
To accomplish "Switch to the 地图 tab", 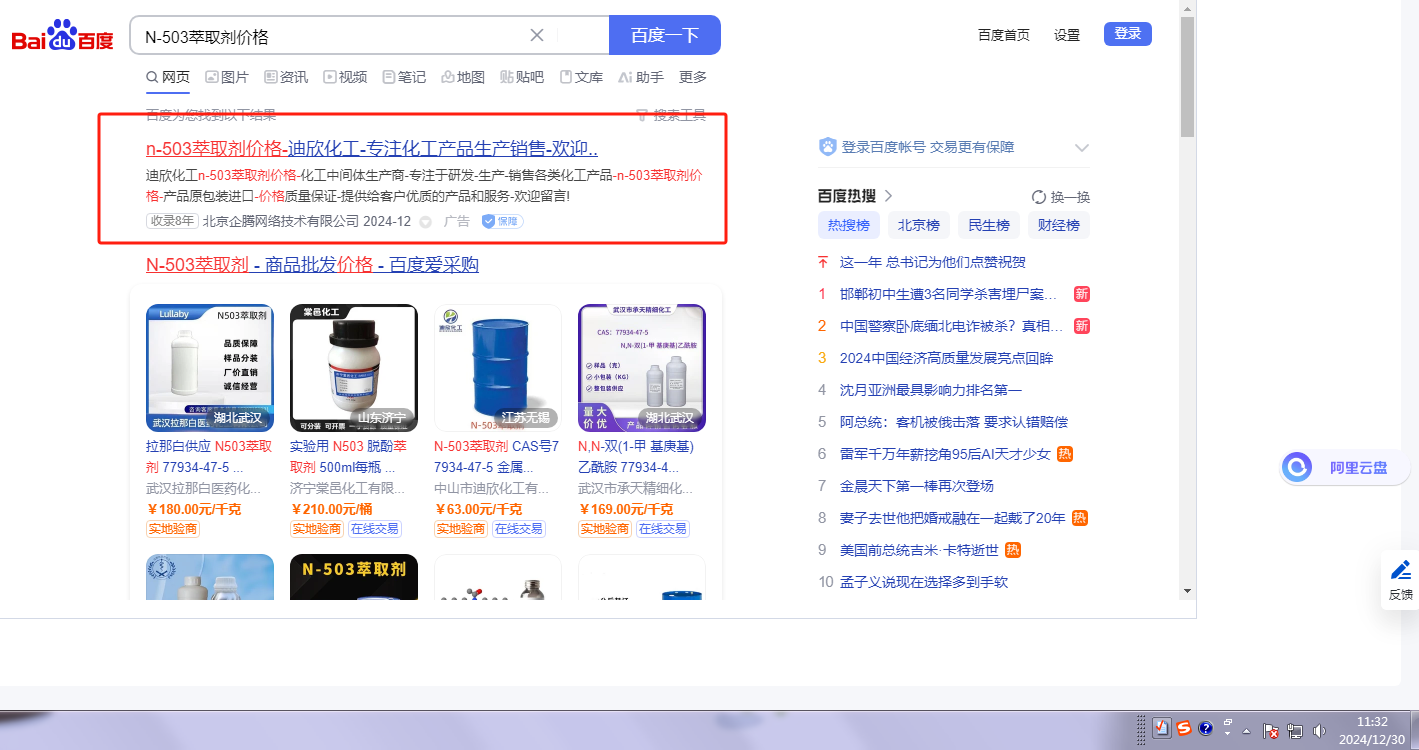I will coord(463,77).
